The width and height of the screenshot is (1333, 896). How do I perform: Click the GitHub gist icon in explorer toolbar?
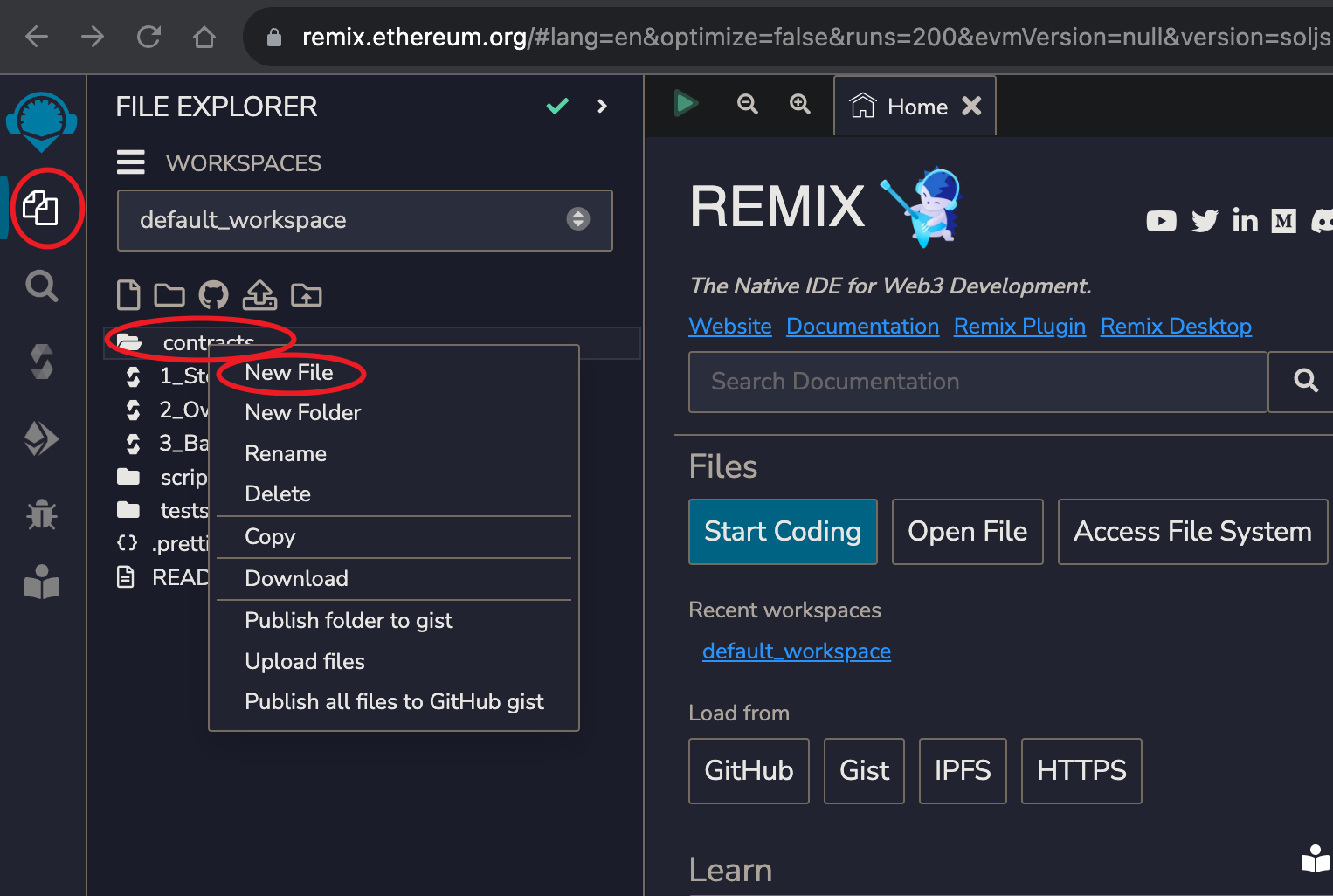point(213,296)
